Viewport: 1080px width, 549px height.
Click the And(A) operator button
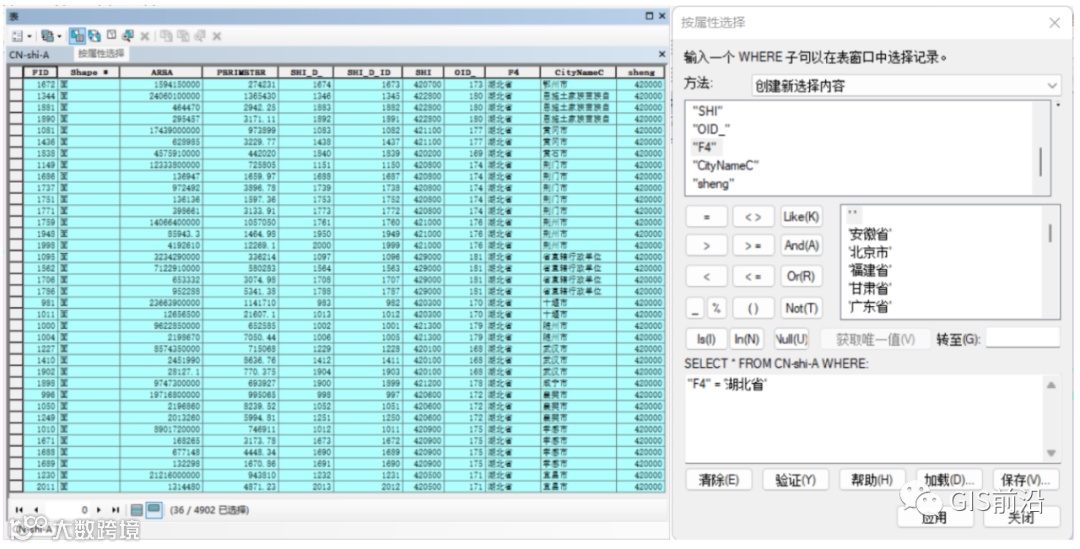tap(801, 245)
